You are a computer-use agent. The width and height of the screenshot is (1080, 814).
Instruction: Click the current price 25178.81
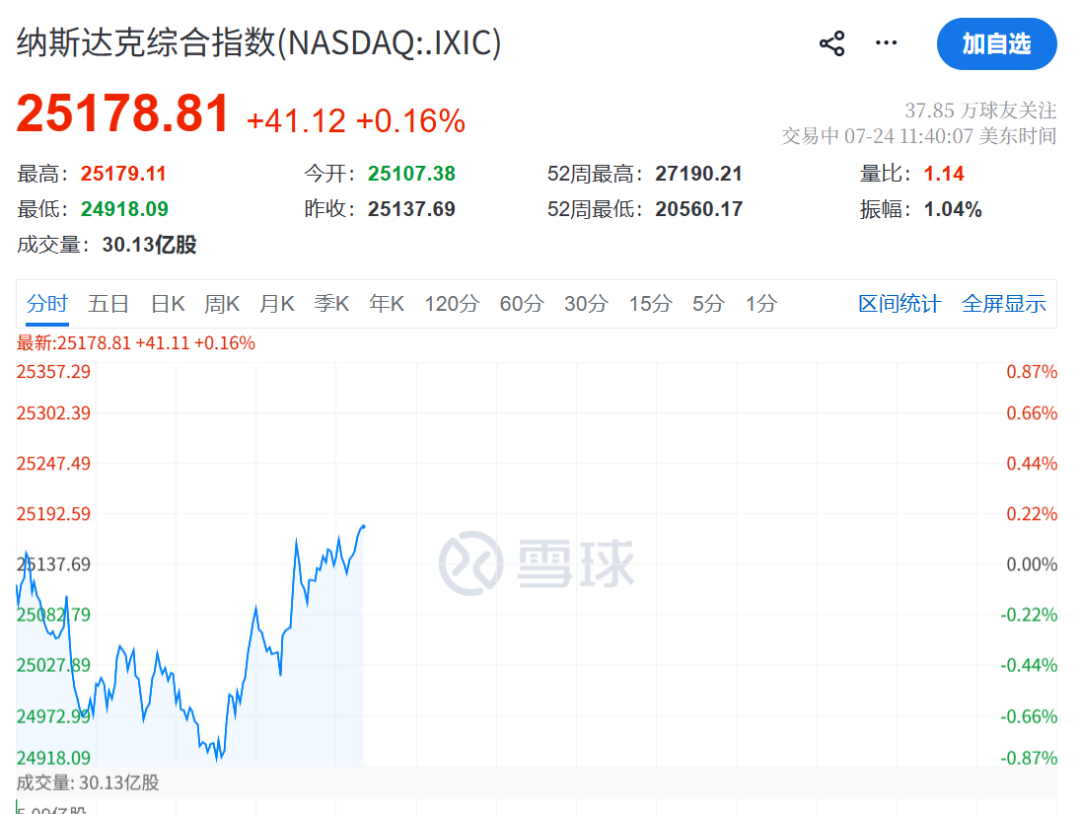123,113
